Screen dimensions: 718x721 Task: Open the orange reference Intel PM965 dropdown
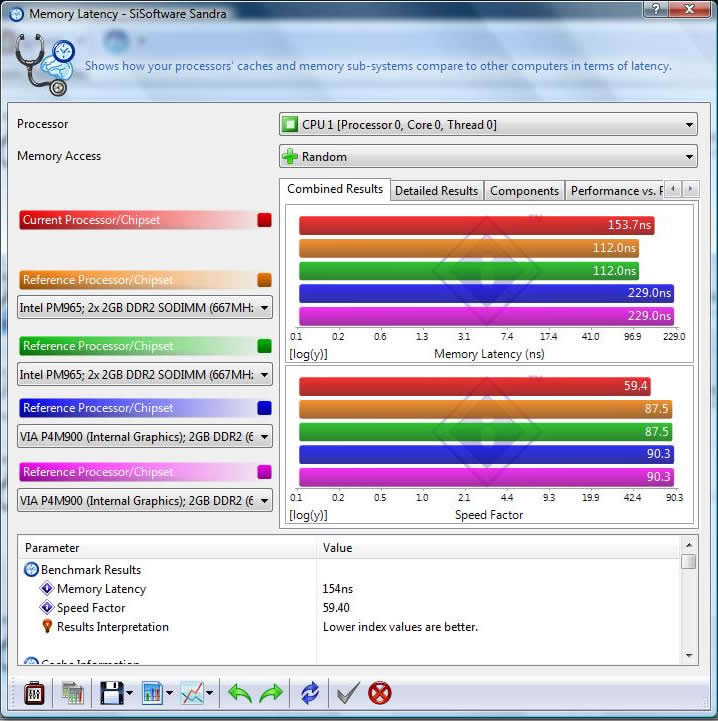pyautogui.click(x=145, y=308)
